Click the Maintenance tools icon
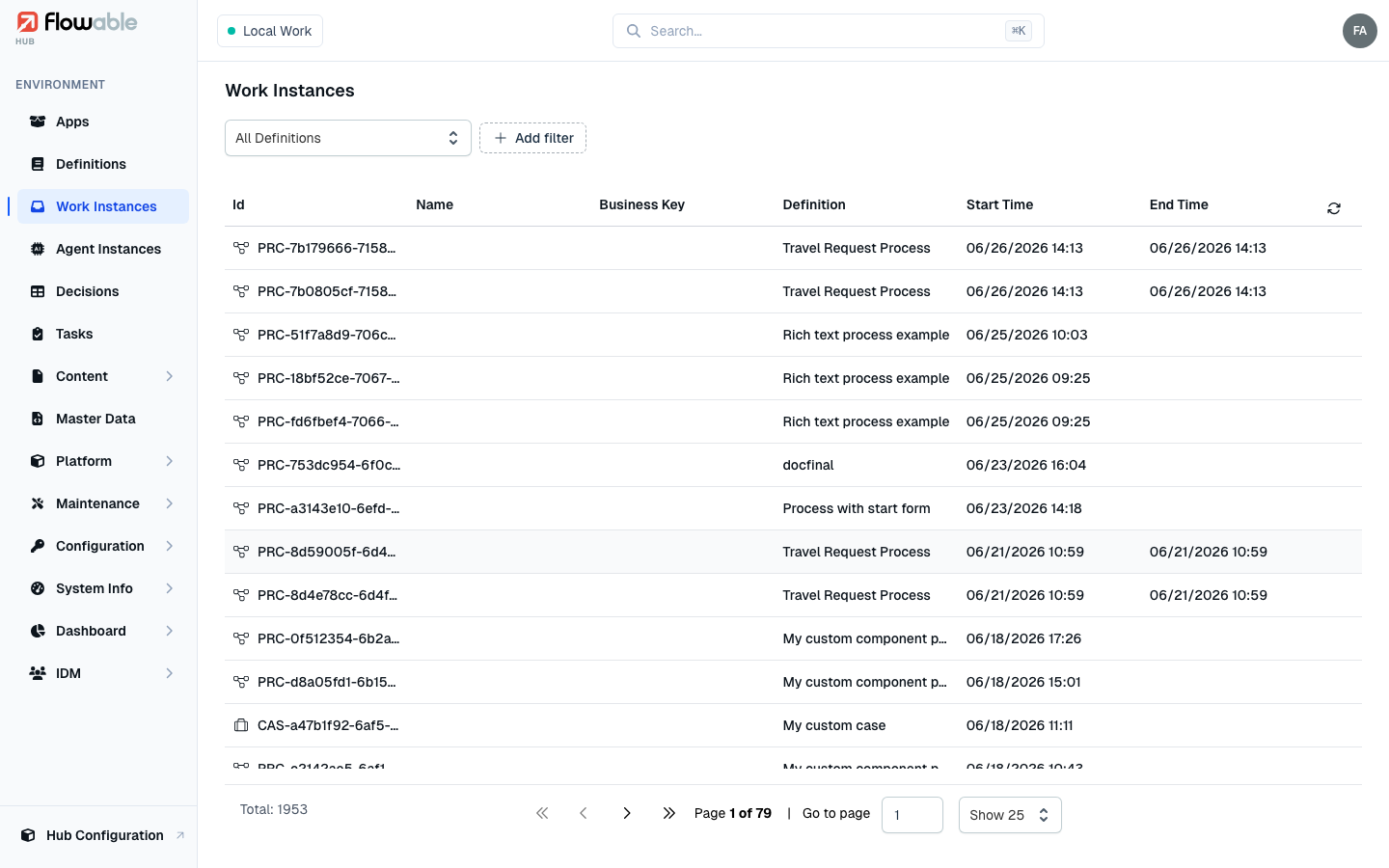The height and width of the screenshot is (868, 1389). point(38,503)
